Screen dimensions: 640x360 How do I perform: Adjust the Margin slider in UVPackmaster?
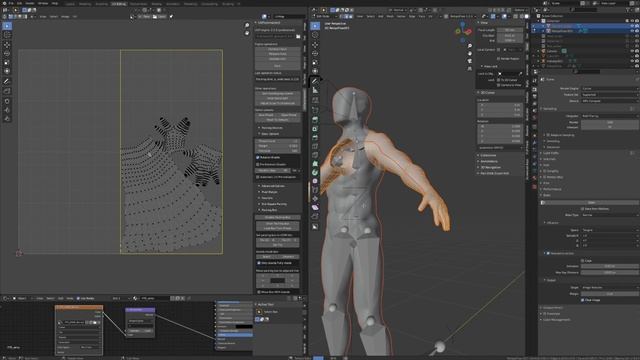278,146
